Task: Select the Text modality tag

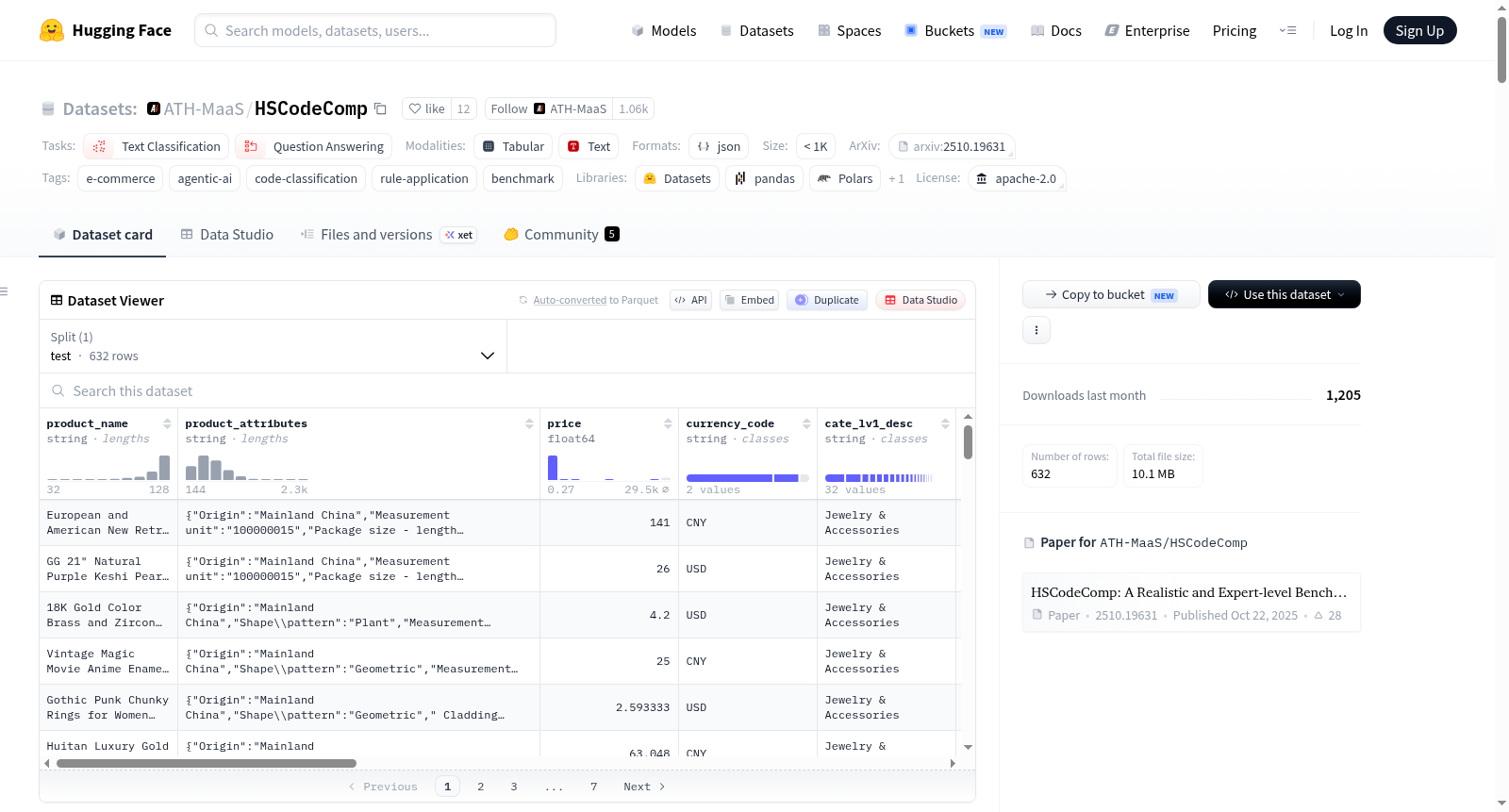Action: pos(589,146)
